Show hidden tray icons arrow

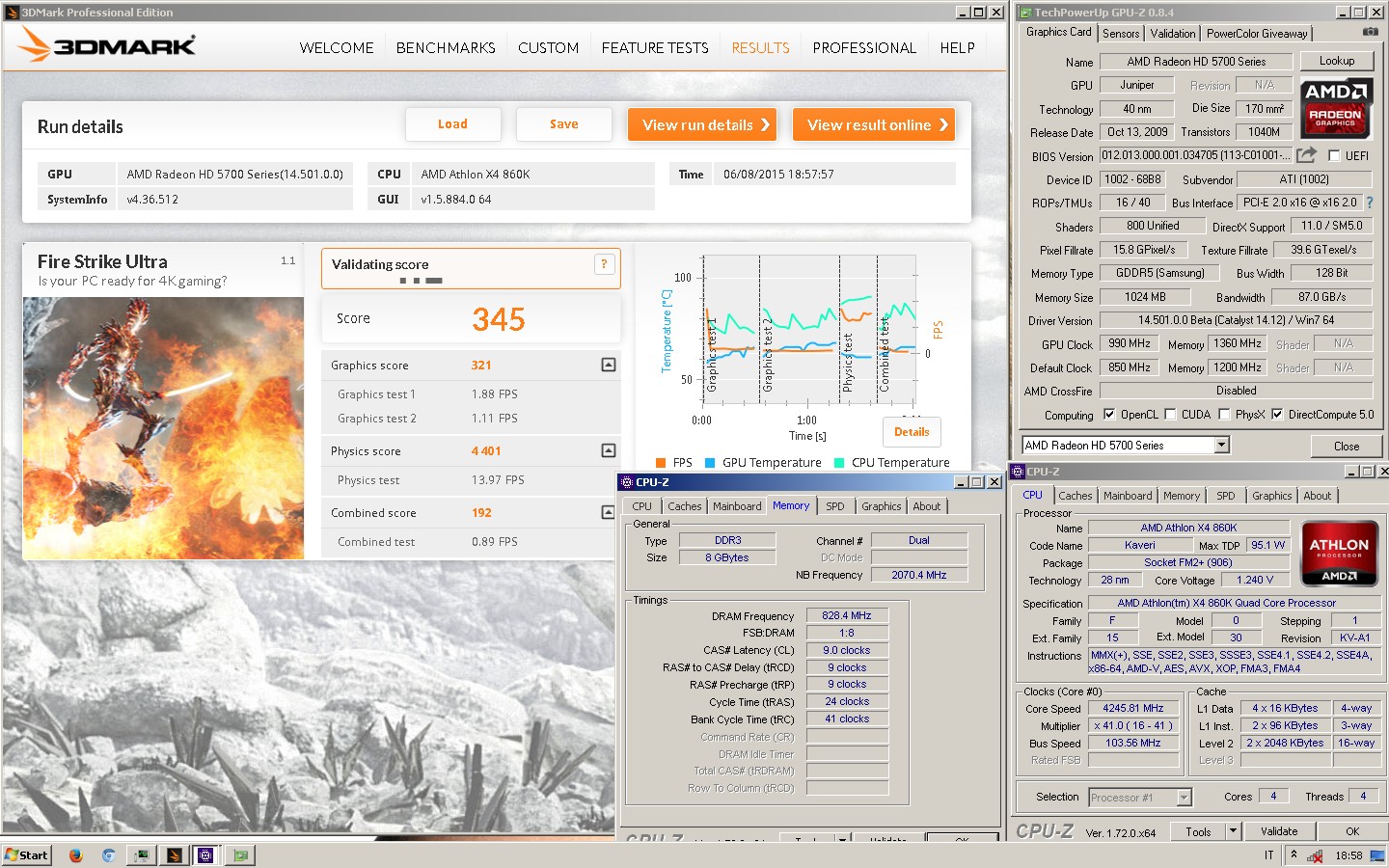[1294, 854]
